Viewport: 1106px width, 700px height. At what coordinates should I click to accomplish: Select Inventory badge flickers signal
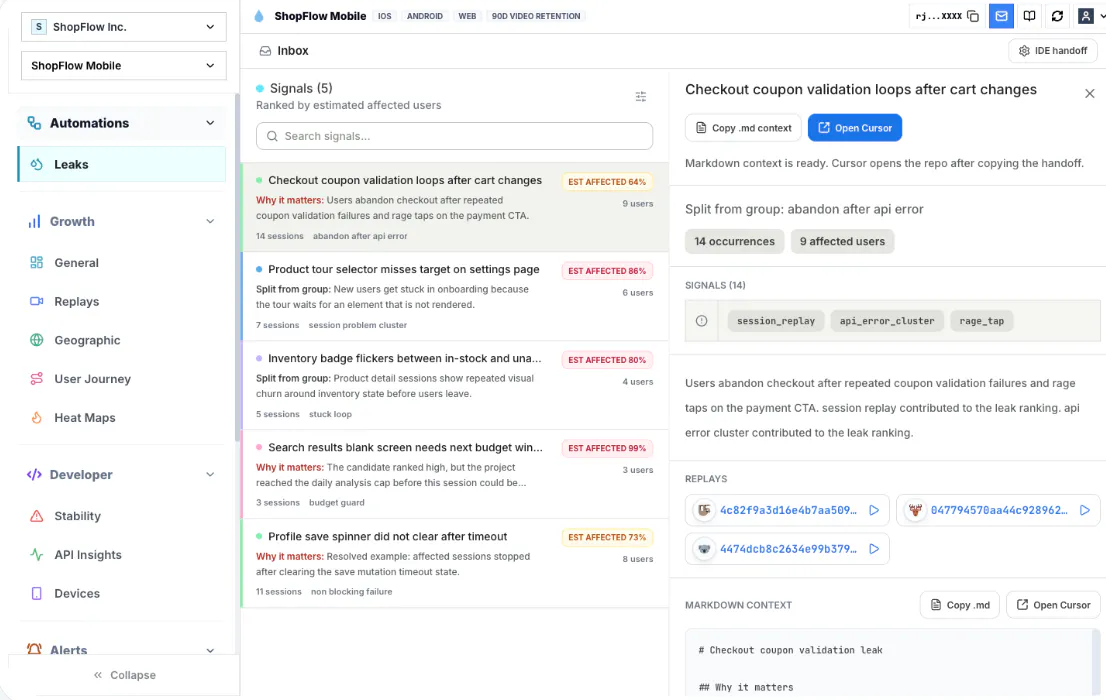[455, 385]
